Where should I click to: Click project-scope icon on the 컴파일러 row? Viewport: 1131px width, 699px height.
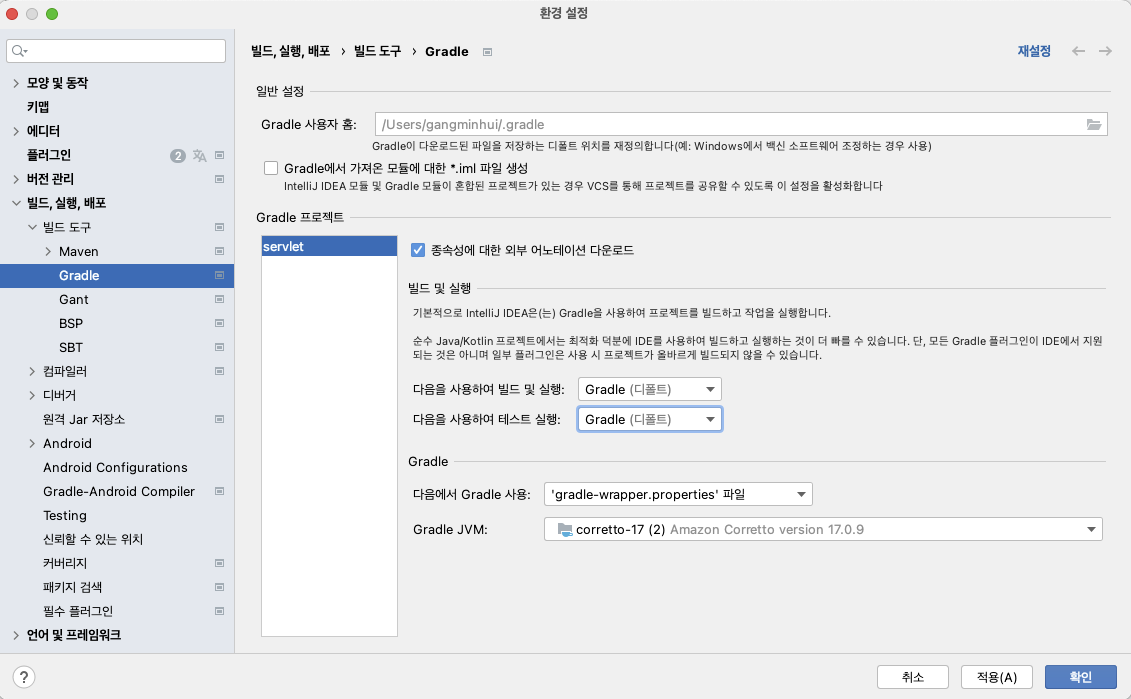pyautogui.click(x=219, y=371)
